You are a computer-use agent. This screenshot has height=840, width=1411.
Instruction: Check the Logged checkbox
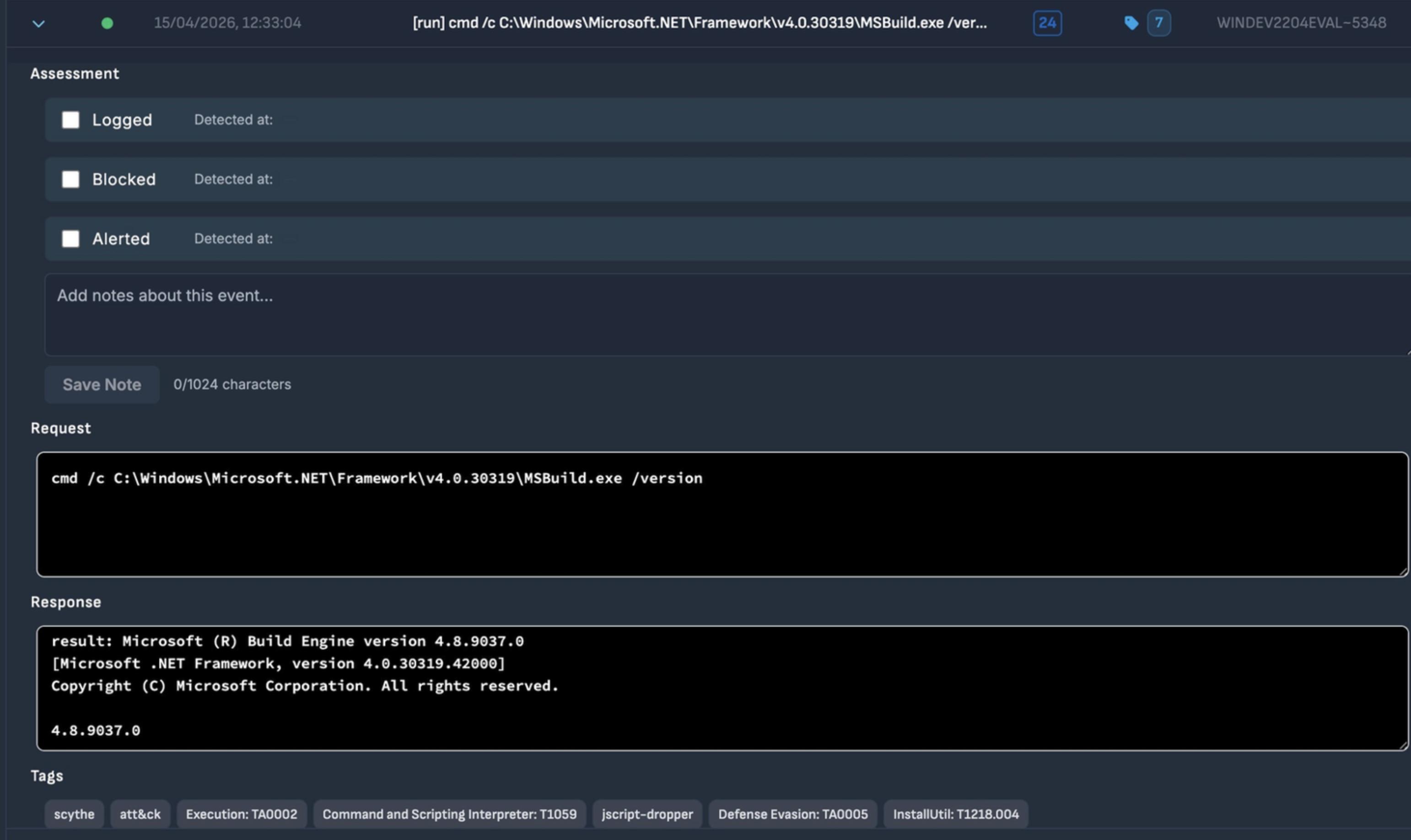tap(71, 120)
